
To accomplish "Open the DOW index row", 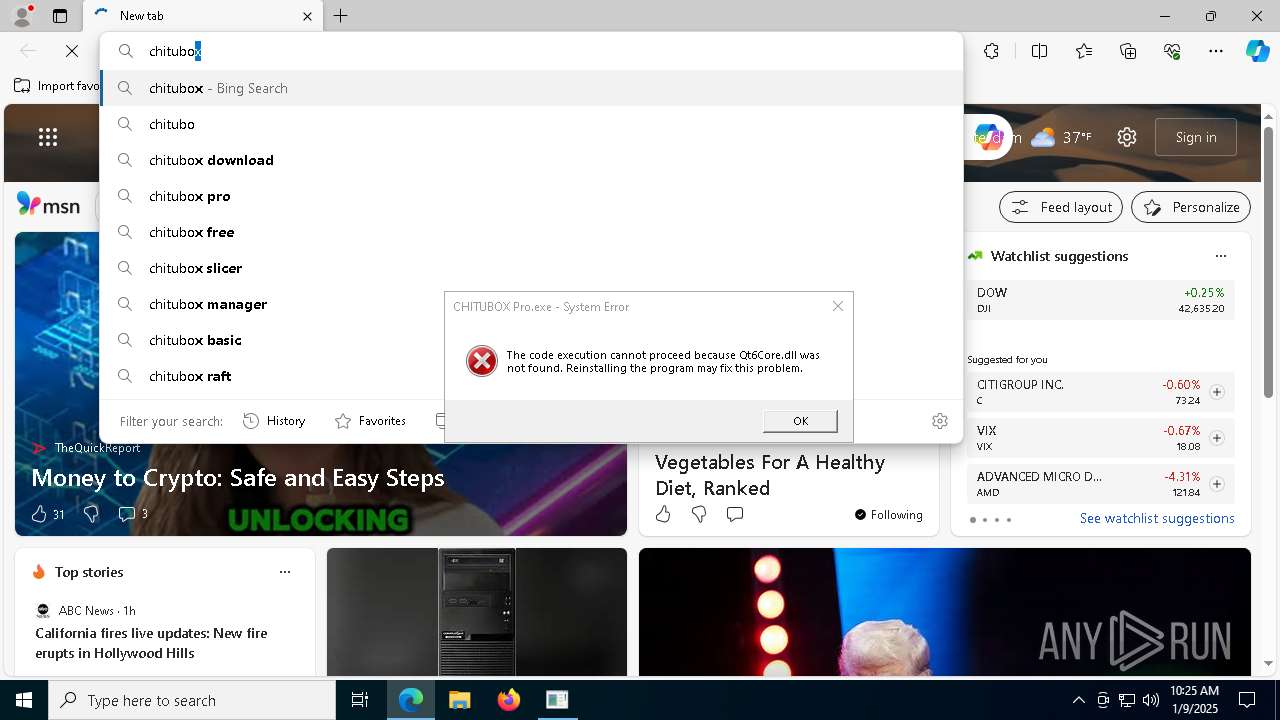I will pyautogui.click(x=1100, y=300).
